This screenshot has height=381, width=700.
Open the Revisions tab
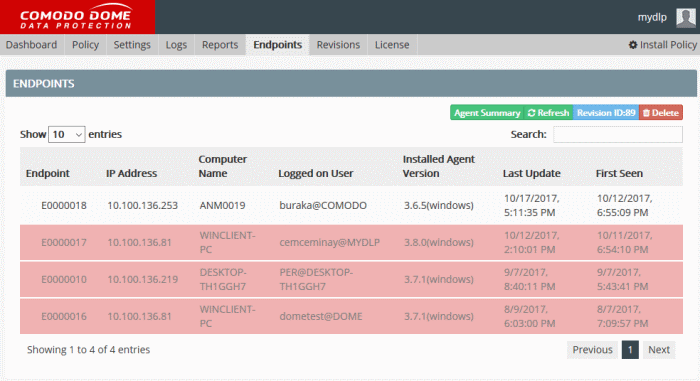[338, 45]
